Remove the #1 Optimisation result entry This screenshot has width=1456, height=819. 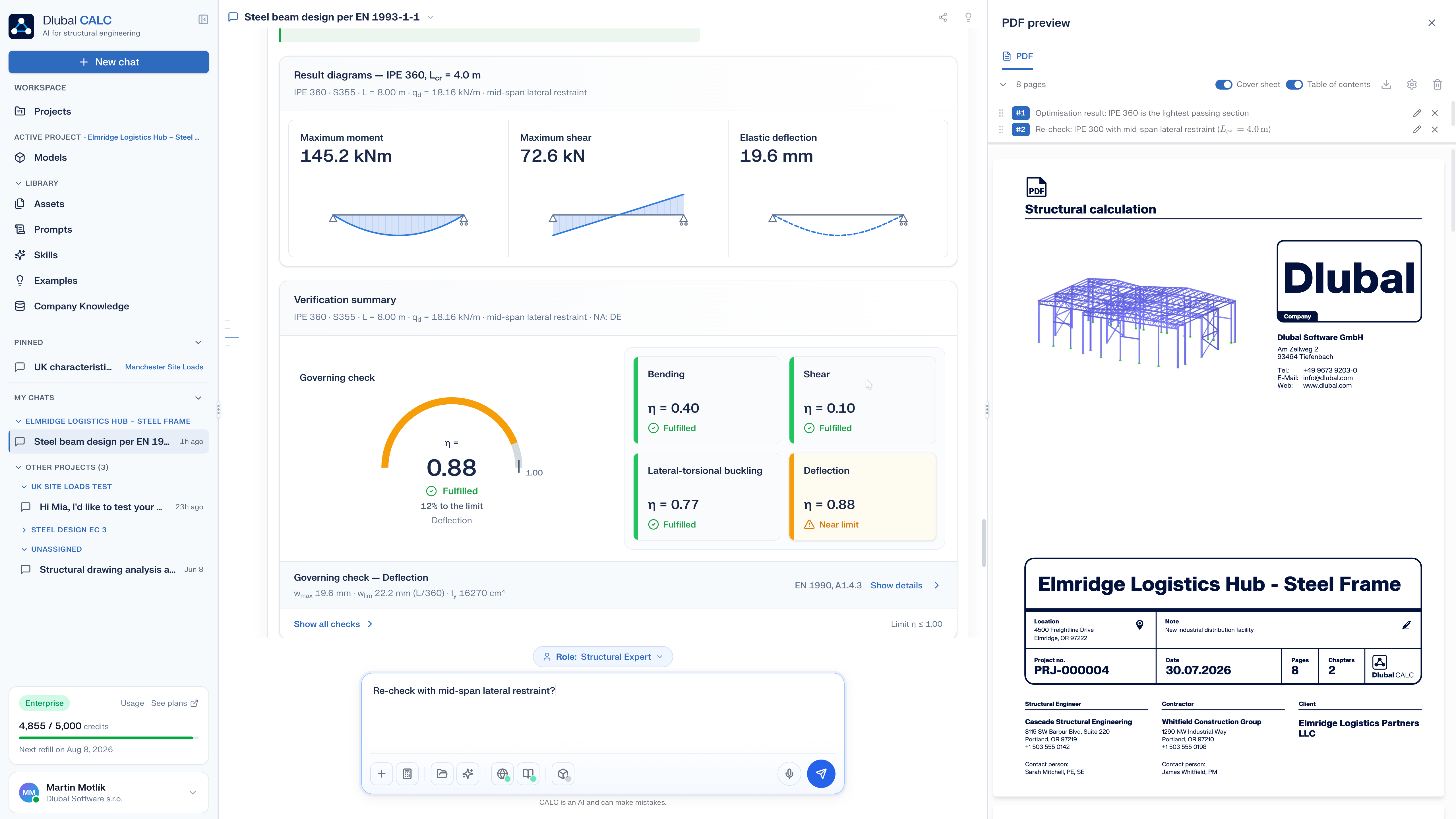point(1434,113)
